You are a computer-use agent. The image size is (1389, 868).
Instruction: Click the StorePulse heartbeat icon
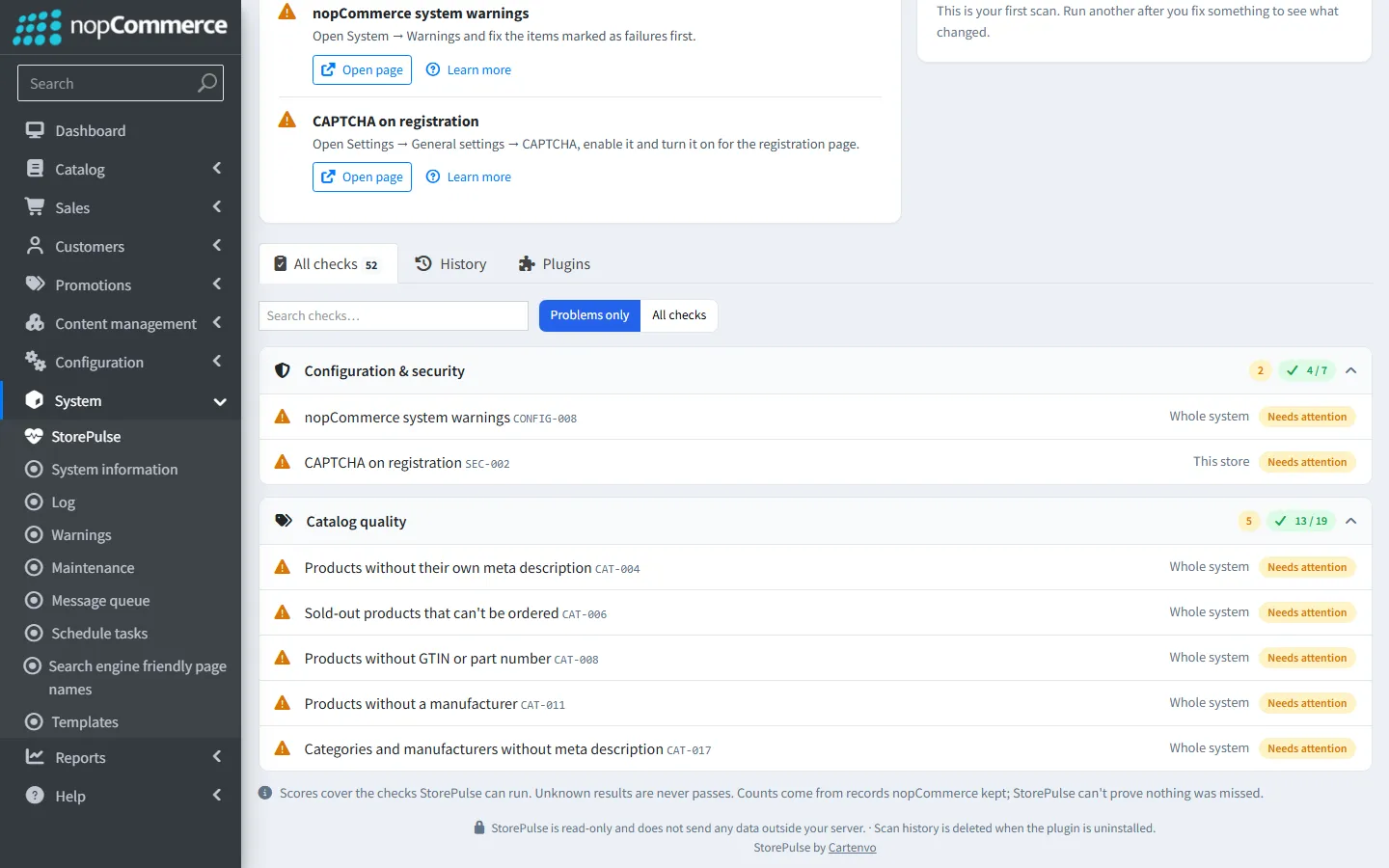[x=34, y=436]
